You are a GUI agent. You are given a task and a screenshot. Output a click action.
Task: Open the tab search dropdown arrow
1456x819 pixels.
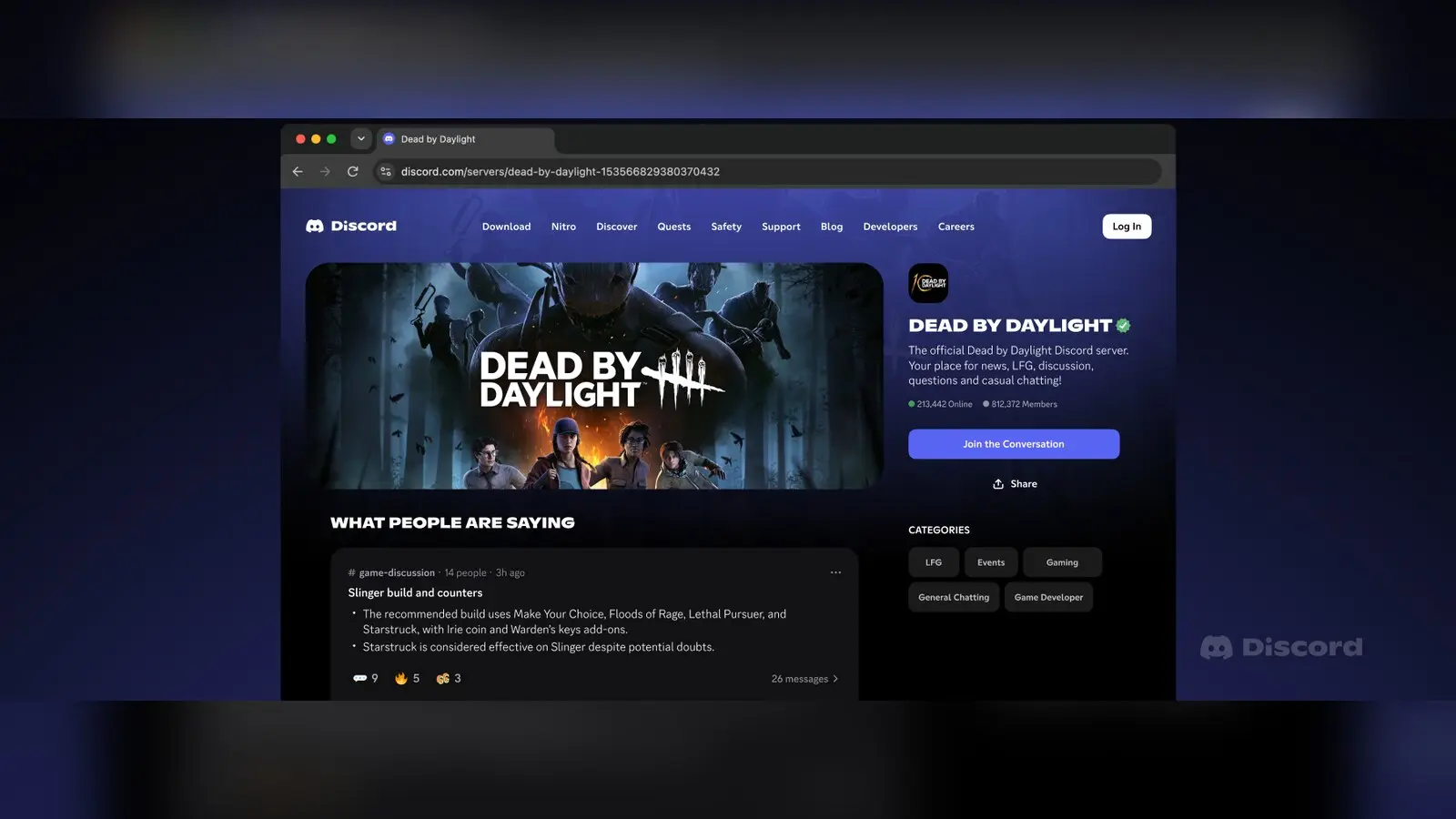[x=361, y=139]
